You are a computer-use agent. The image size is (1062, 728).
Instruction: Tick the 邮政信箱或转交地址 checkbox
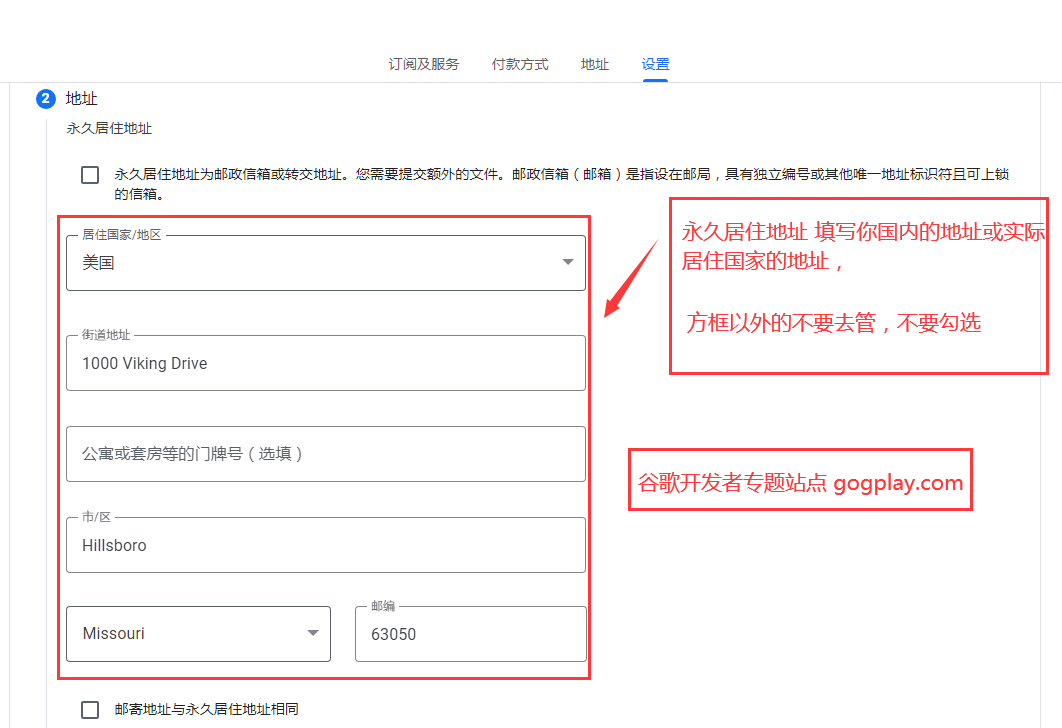tap(90, 175)
